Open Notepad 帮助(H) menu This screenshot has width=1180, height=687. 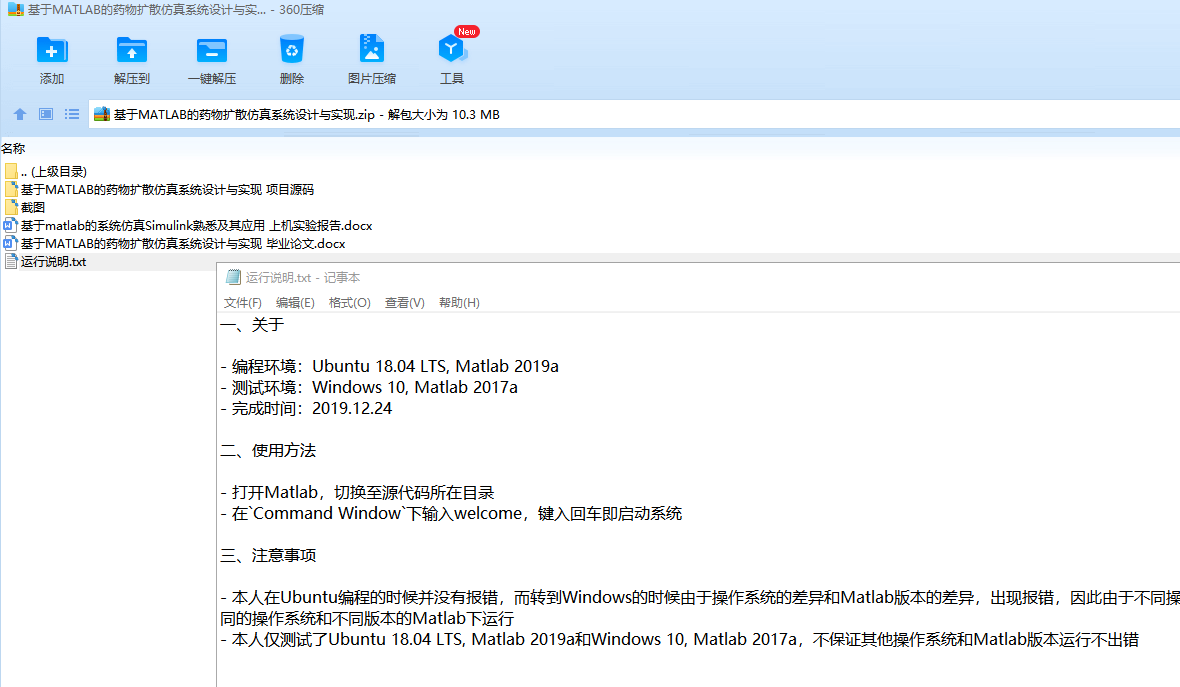click(459, 302)
